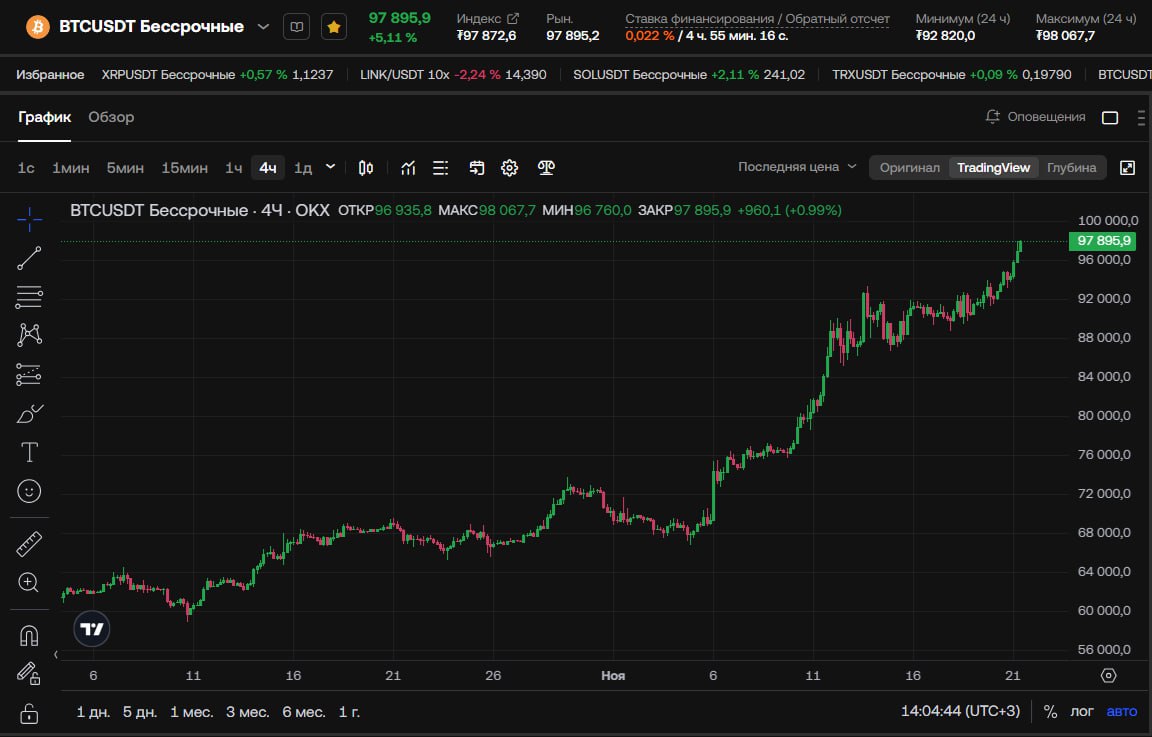This screenshot has width=1152, height=737.
Task: Toggle stay in drawing mode pencil-lock icon
Action: pyautogui.click(x=29, y=673)
